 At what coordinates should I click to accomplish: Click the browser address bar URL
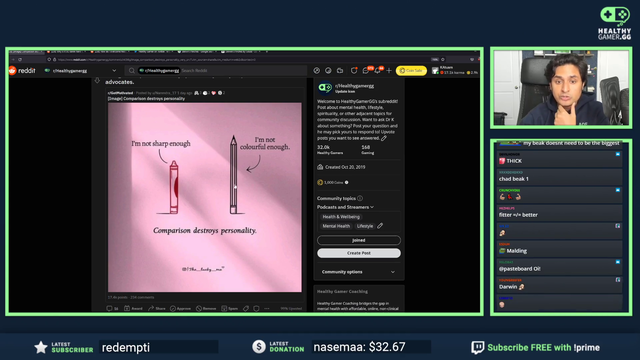click(157, 60)
